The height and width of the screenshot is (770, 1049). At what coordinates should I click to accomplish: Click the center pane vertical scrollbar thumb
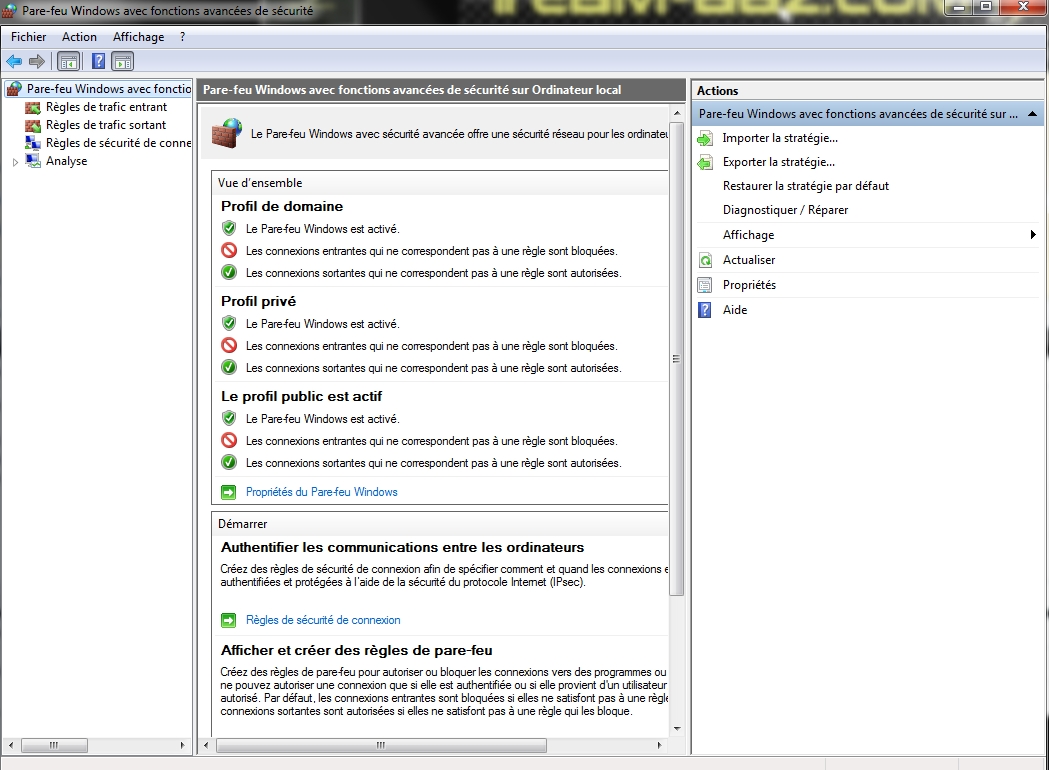click(677, 358)
